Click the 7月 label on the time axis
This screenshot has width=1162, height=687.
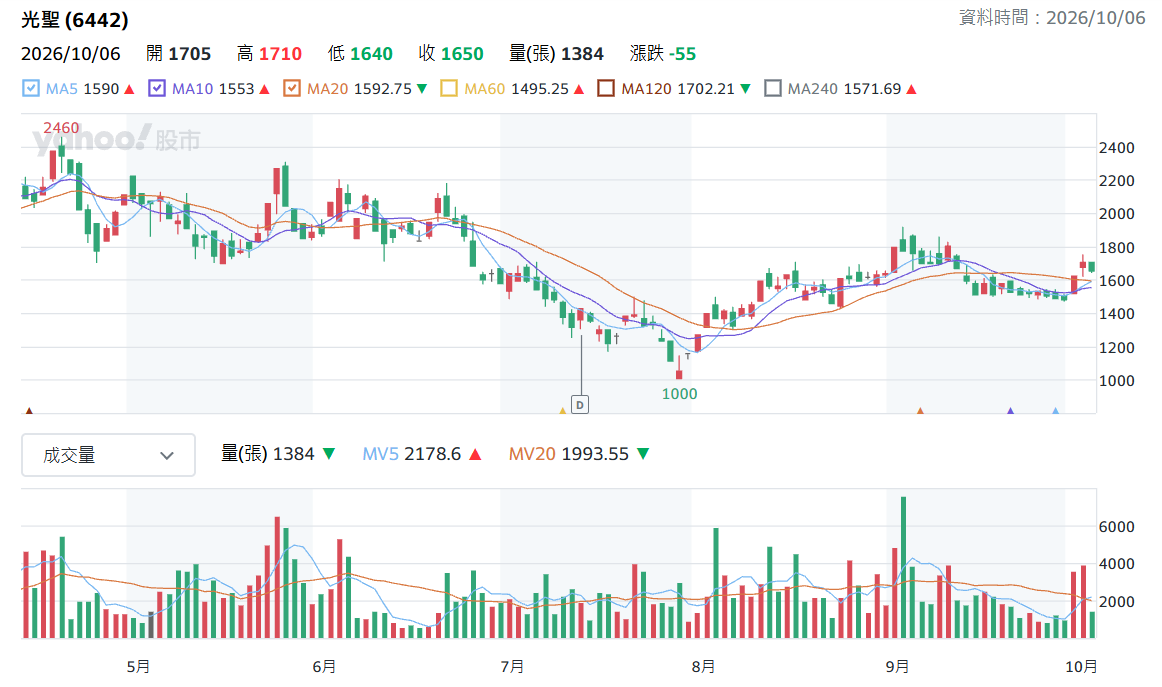coord(512,667)
